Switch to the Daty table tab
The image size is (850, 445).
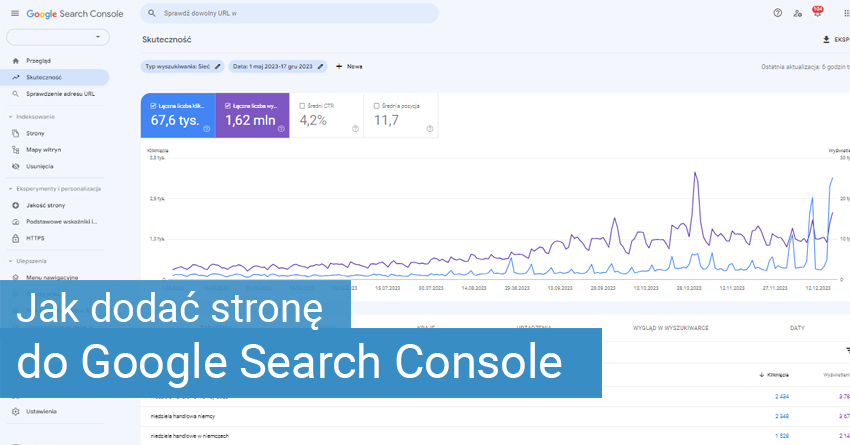797,327
